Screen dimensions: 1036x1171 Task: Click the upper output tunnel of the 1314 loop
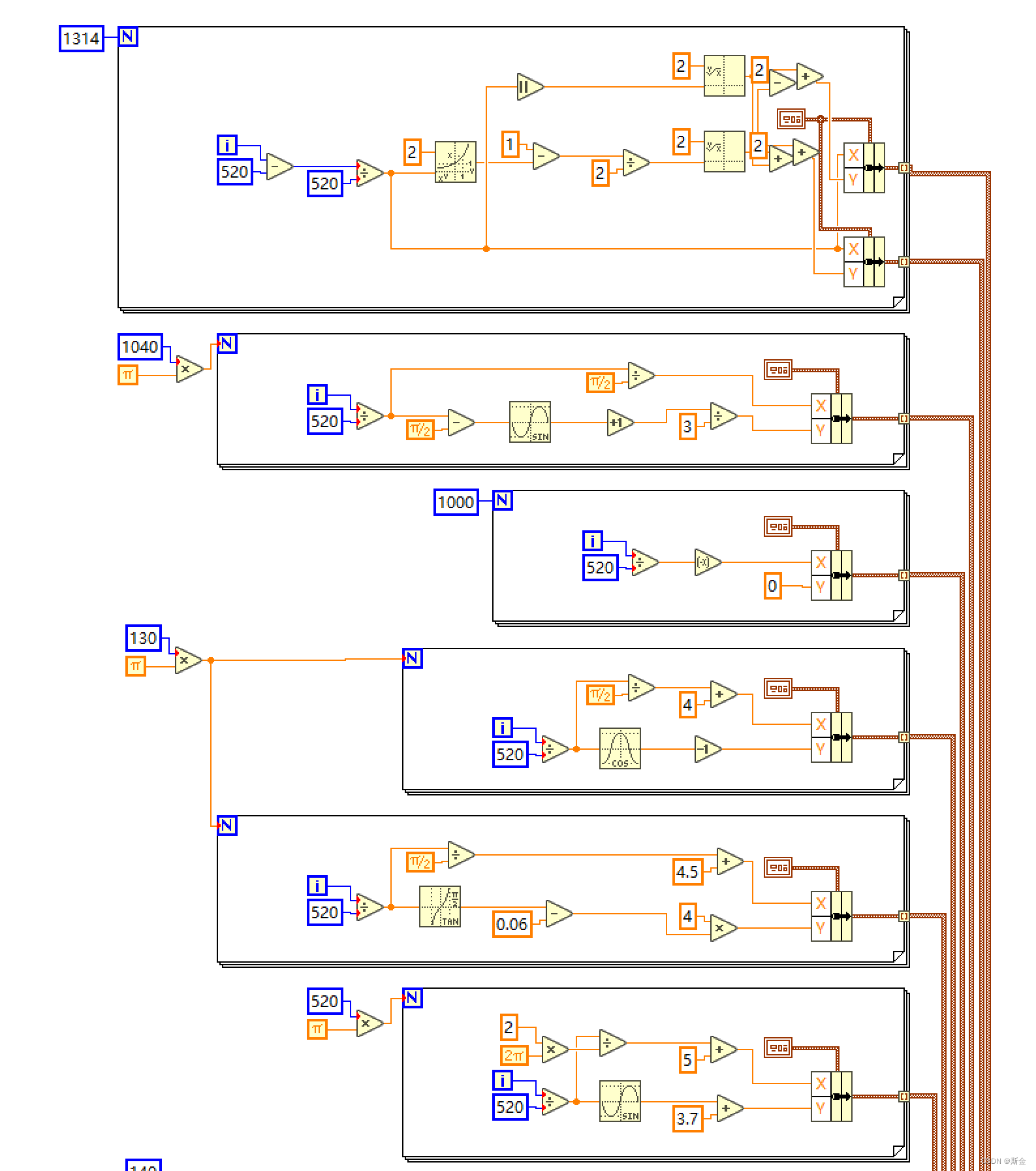(904, 168)
